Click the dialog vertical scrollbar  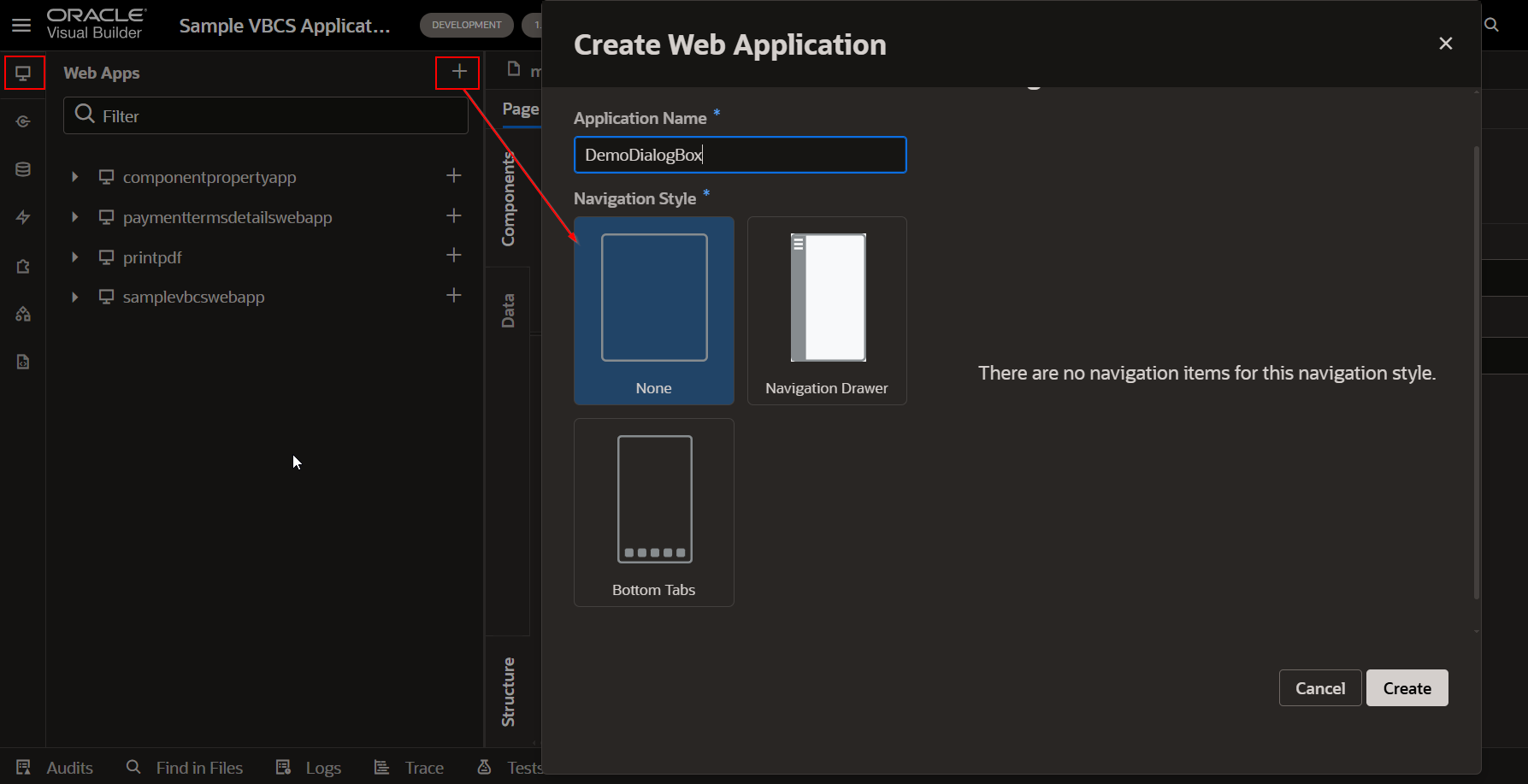1477,372
